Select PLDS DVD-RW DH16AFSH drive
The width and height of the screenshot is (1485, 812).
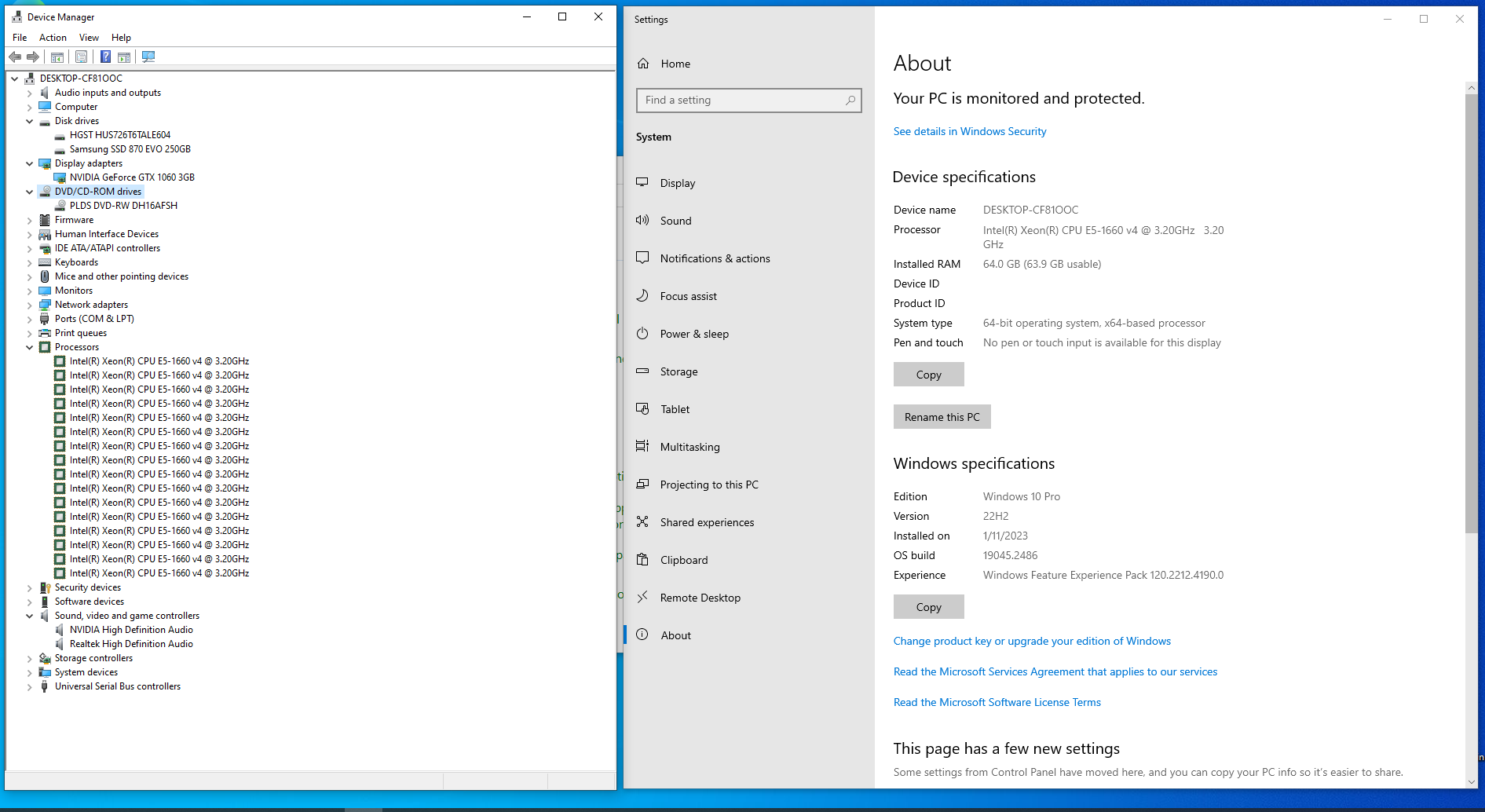click(x=123, y=206)
